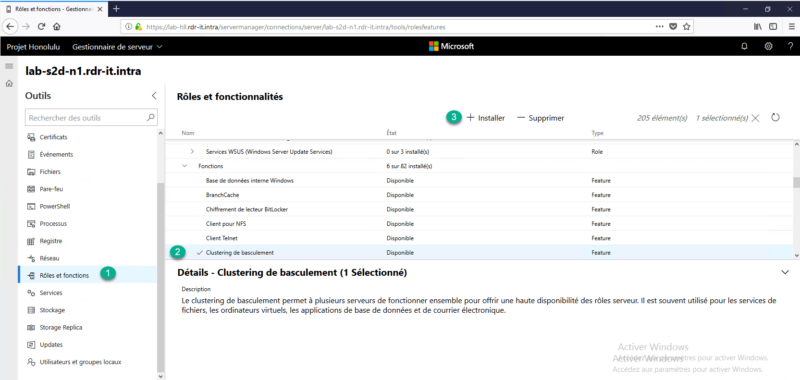Open a new browser tab

point(116,9)
